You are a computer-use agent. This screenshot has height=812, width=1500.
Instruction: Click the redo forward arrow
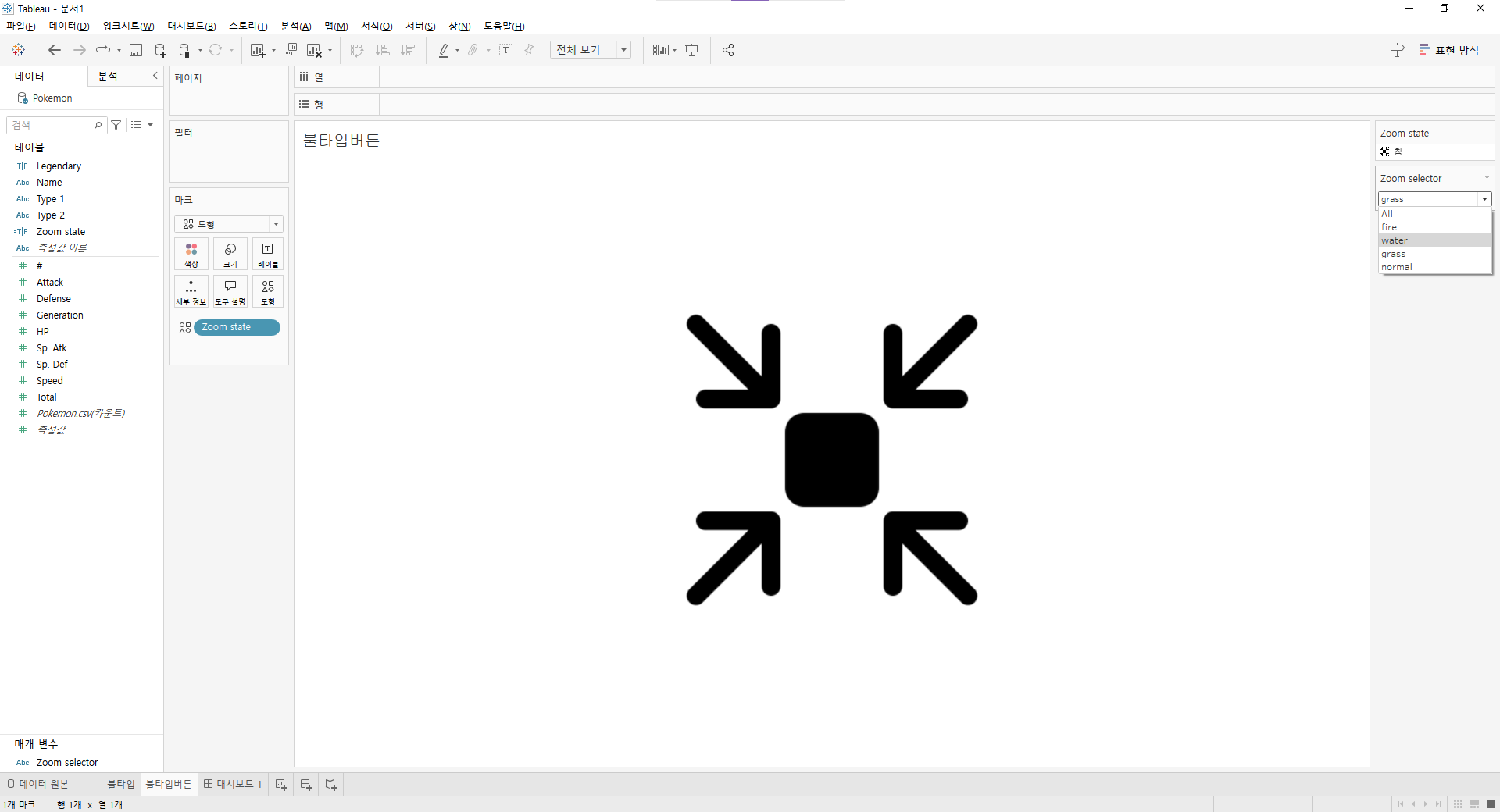(x=79, y=50)
